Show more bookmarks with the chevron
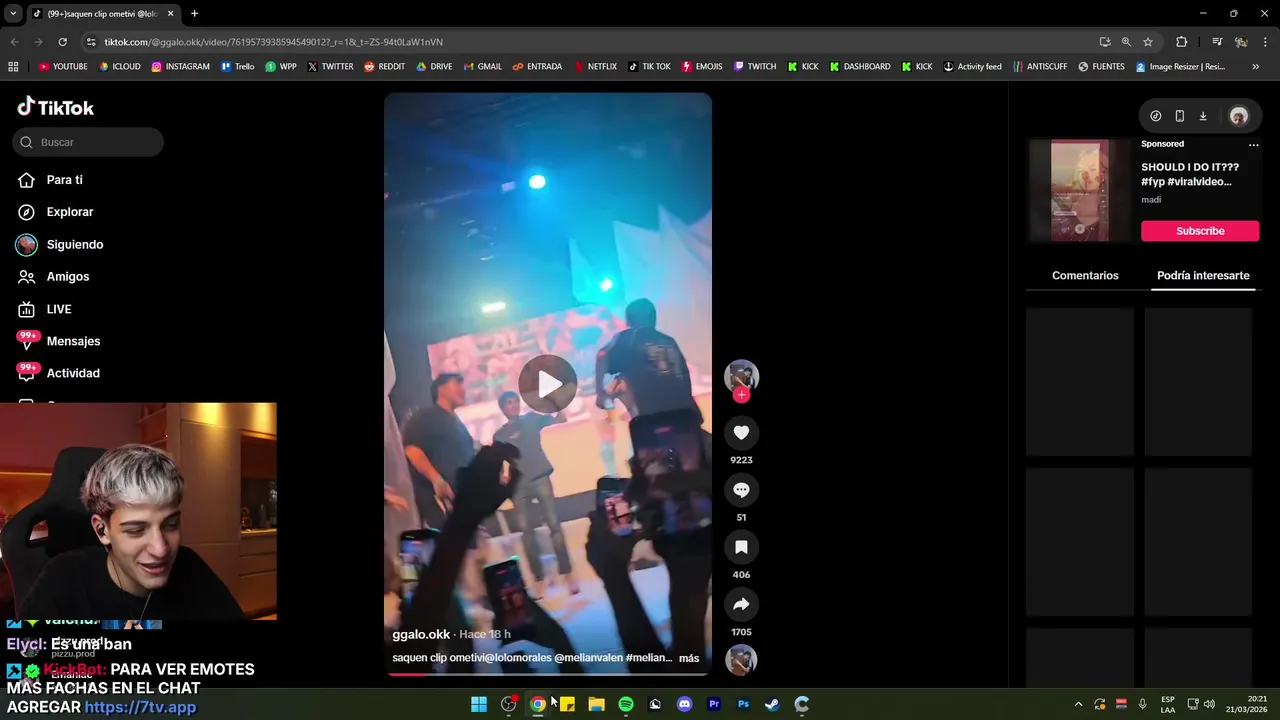This screenshot has height=720, width=1280. pos(1256,67)
